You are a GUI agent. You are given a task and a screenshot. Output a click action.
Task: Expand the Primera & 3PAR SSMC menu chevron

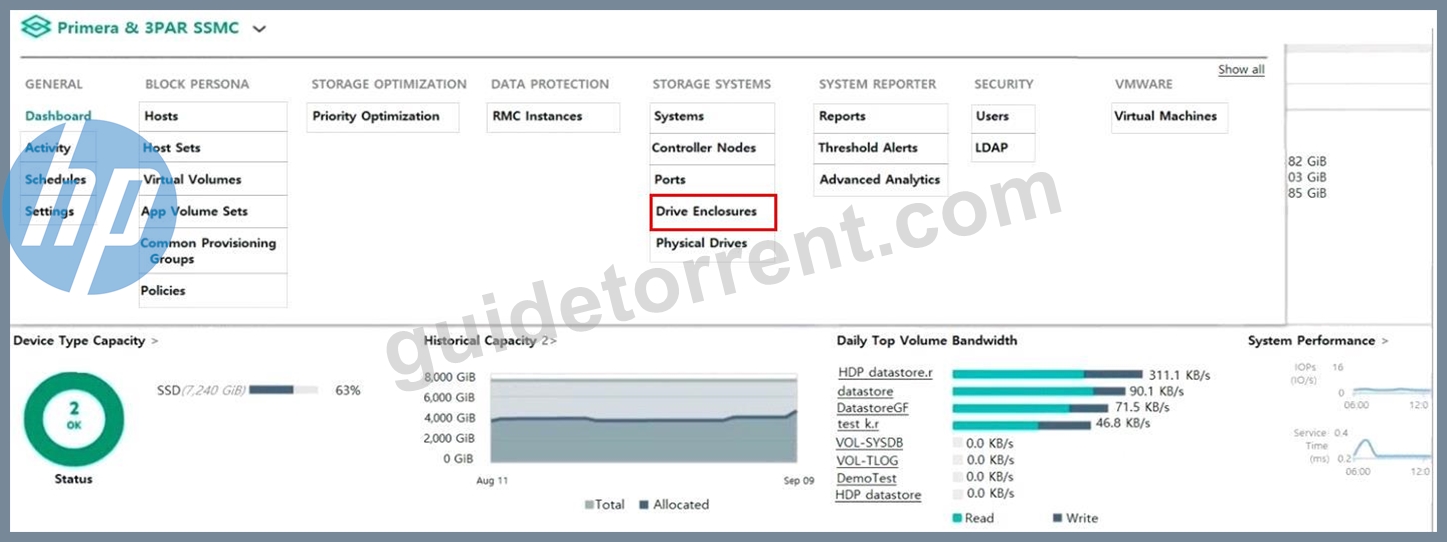(x=259, y=29)
